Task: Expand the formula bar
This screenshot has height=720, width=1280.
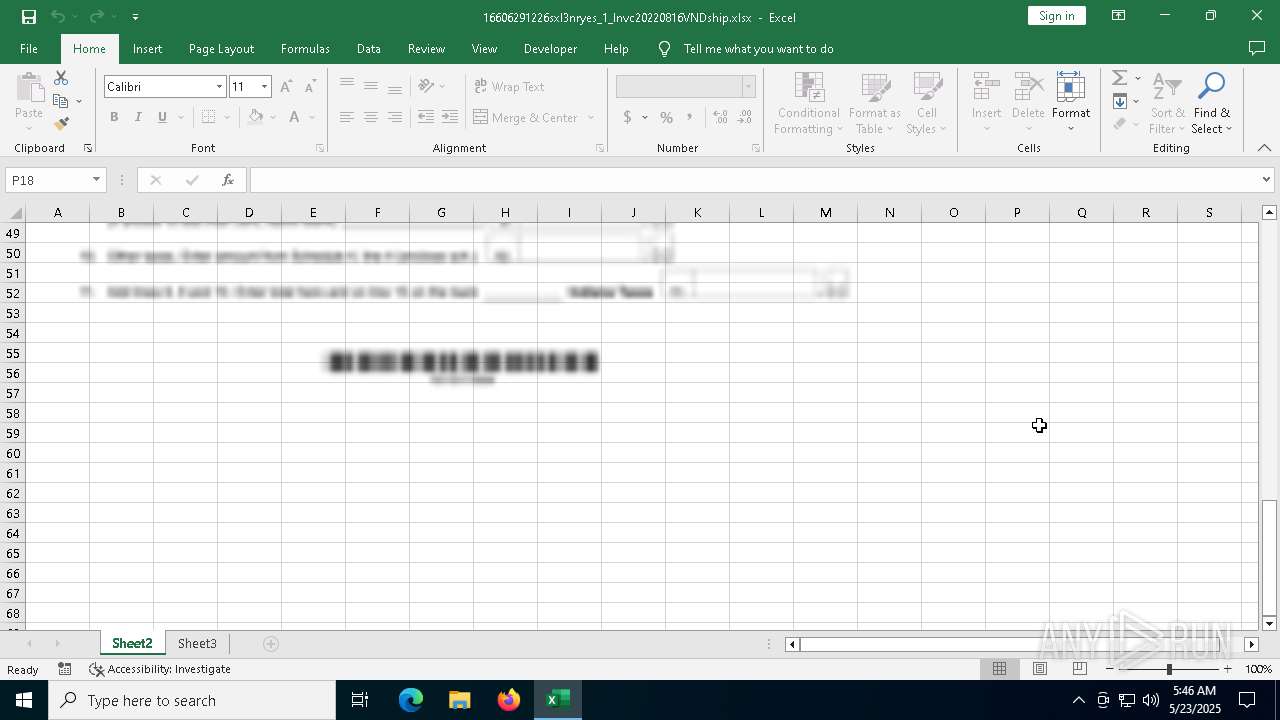Action: tap(1266, 180)
